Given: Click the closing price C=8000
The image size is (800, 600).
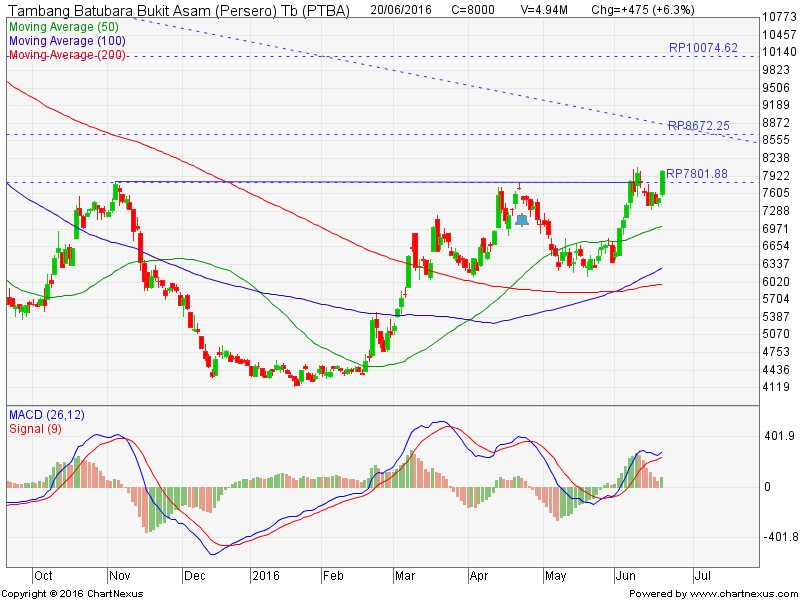Looking at the screenshot, I should coord(473,10).
